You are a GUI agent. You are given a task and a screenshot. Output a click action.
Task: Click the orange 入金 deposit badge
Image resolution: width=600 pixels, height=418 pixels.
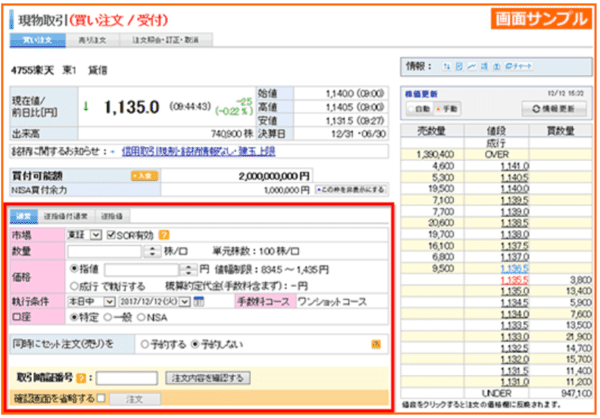tap(143, 174)
